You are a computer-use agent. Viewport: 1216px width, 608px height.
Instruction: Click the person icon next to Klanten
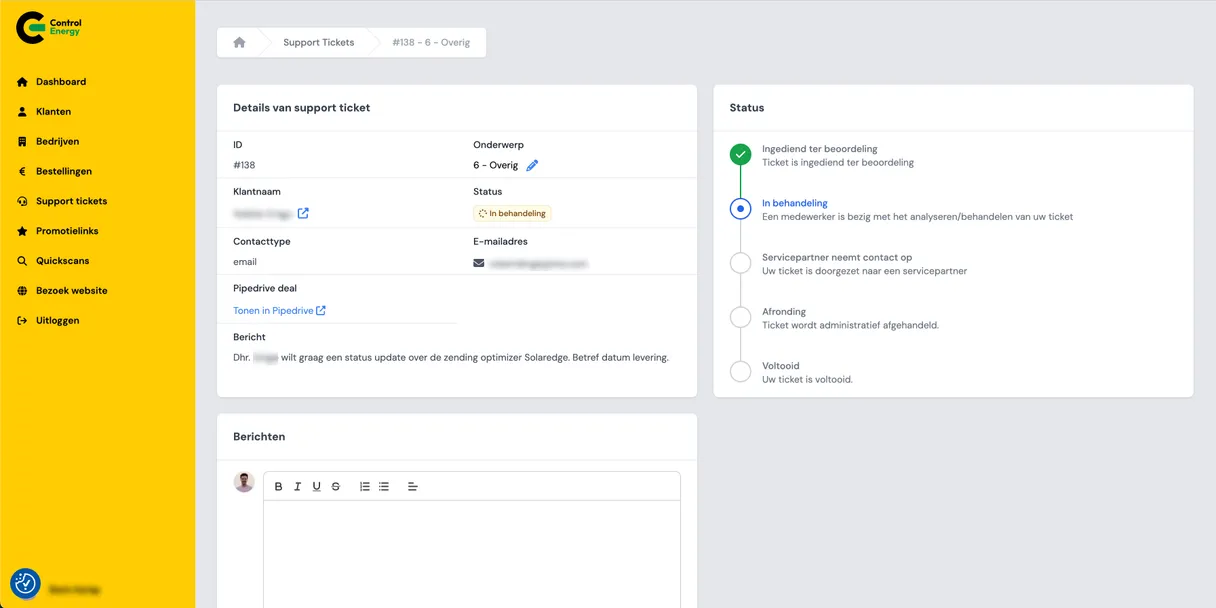pyautogui.click(x=22, y=112)
